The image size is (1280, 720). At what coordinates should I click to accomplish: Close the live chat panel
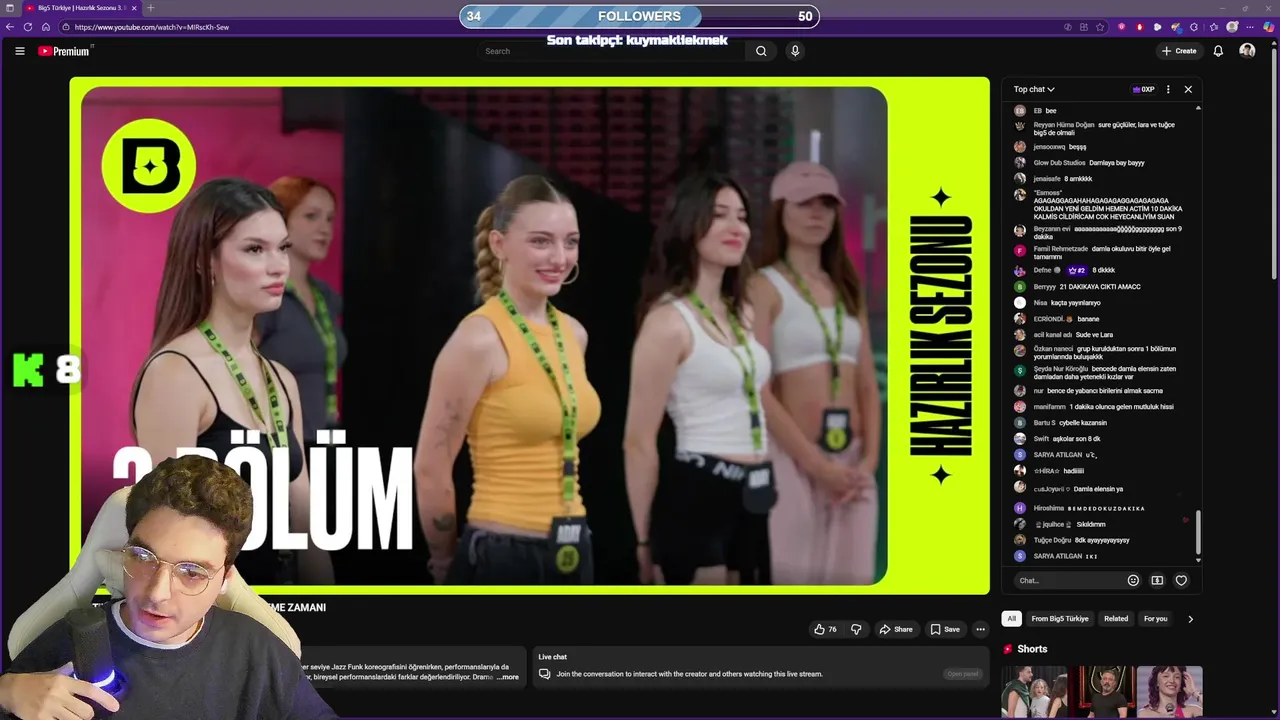coord(1188,89)
